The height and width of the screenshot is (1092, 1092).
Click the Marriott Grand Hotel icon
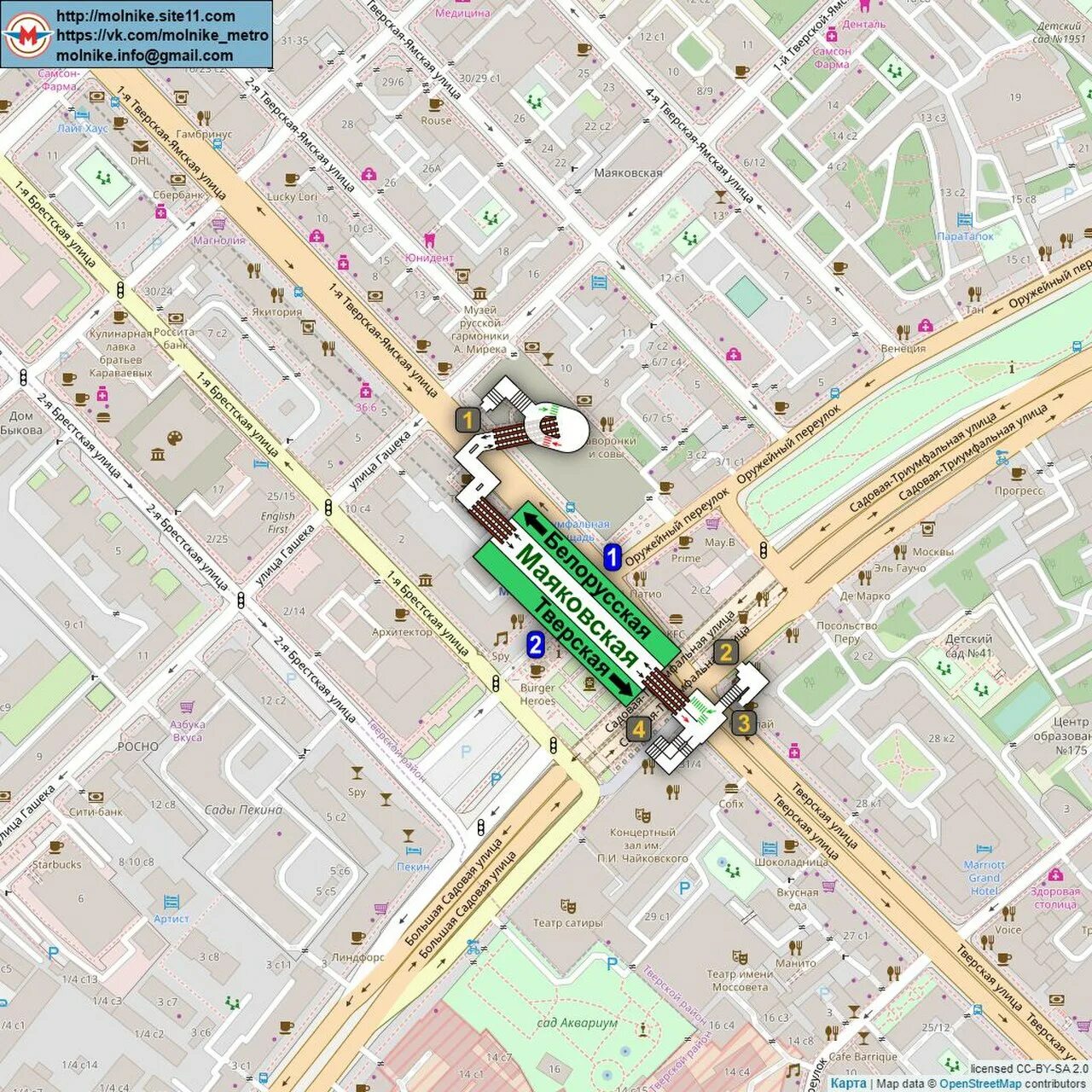984,848
